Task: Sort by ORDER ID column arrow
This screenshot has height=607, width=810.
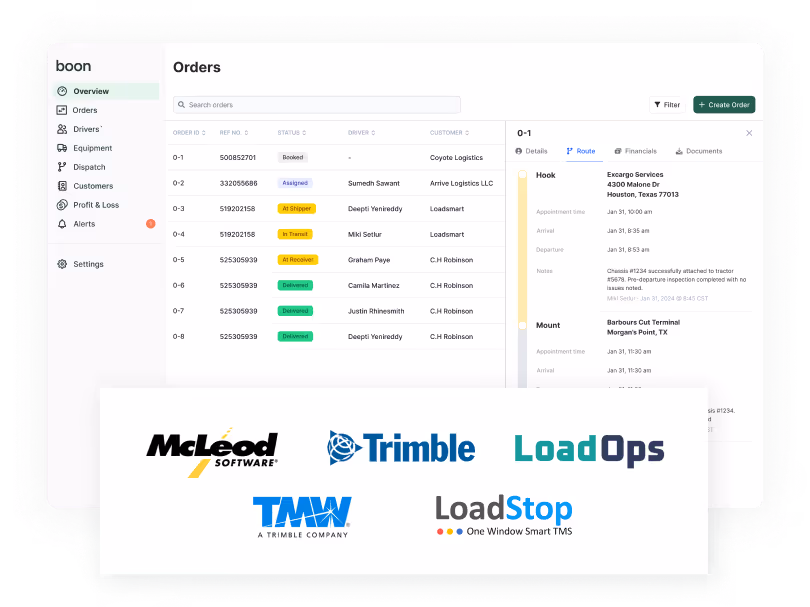Action: tap(204, 133)
